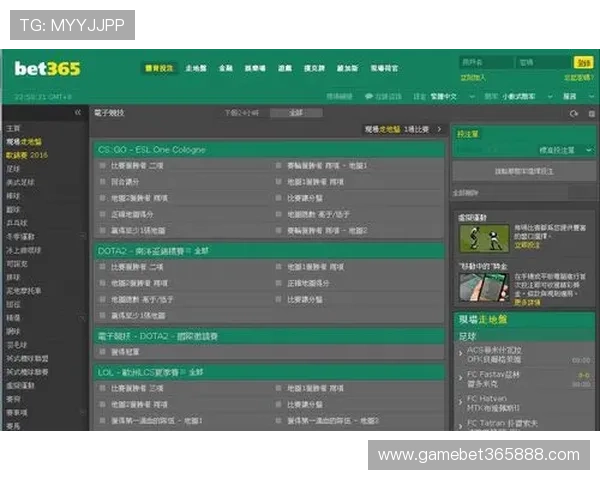The image size is (600, 480).
Task: Open the 撲克牌 poker tab
Action: 314,68
